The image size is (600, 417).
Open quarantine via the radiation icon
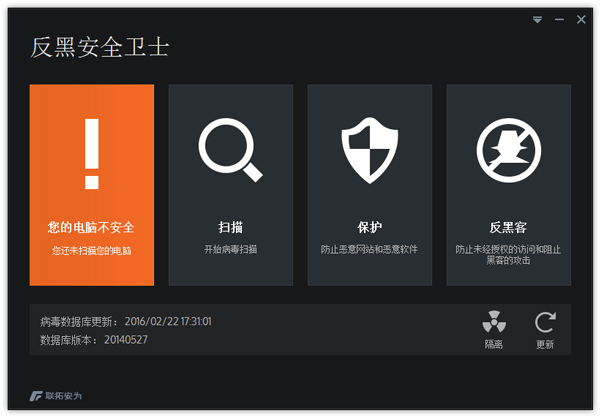coord(494,321)
